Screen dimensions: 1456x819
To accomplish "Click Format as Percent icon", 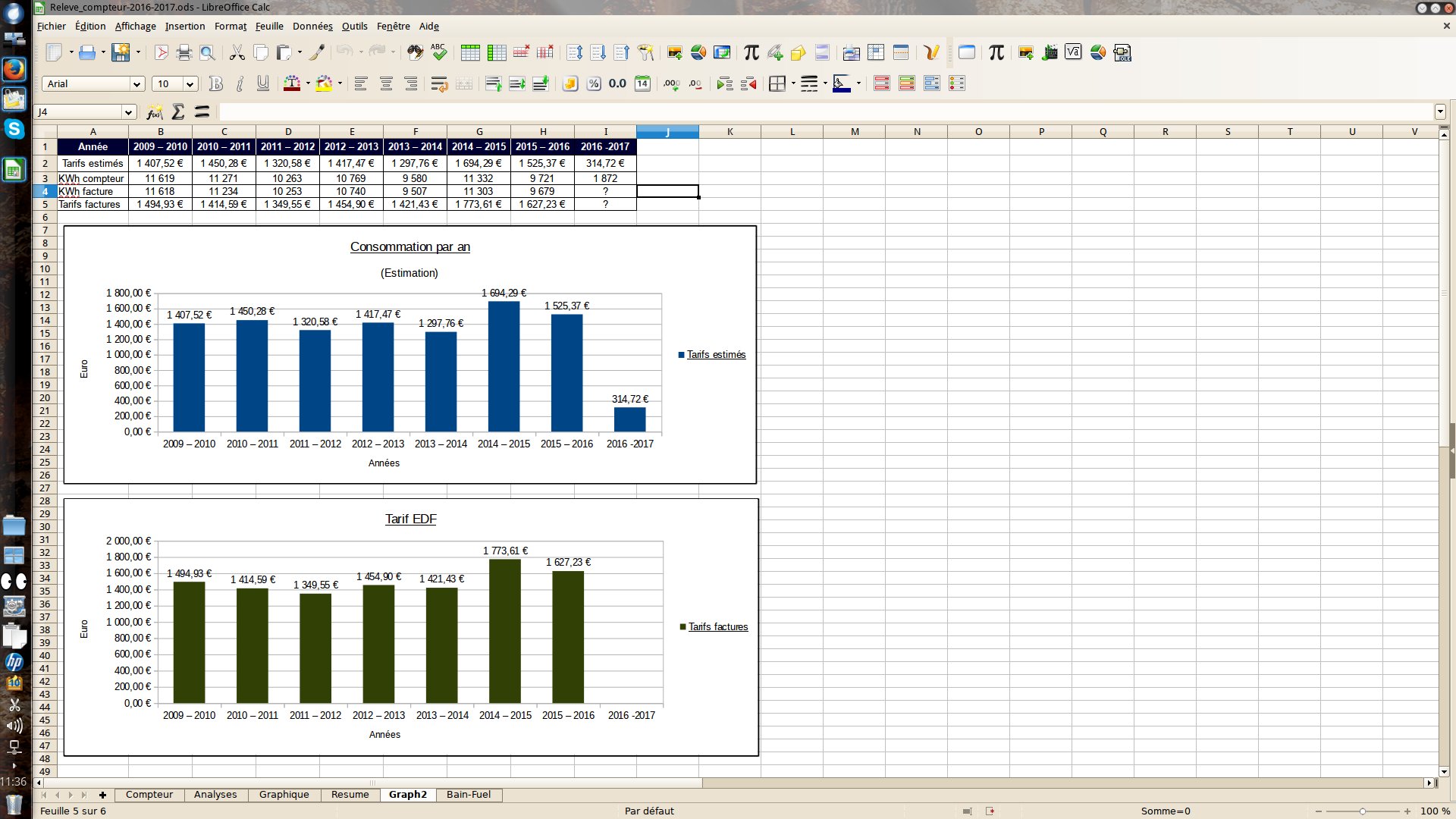I will [x=594, y=83].
